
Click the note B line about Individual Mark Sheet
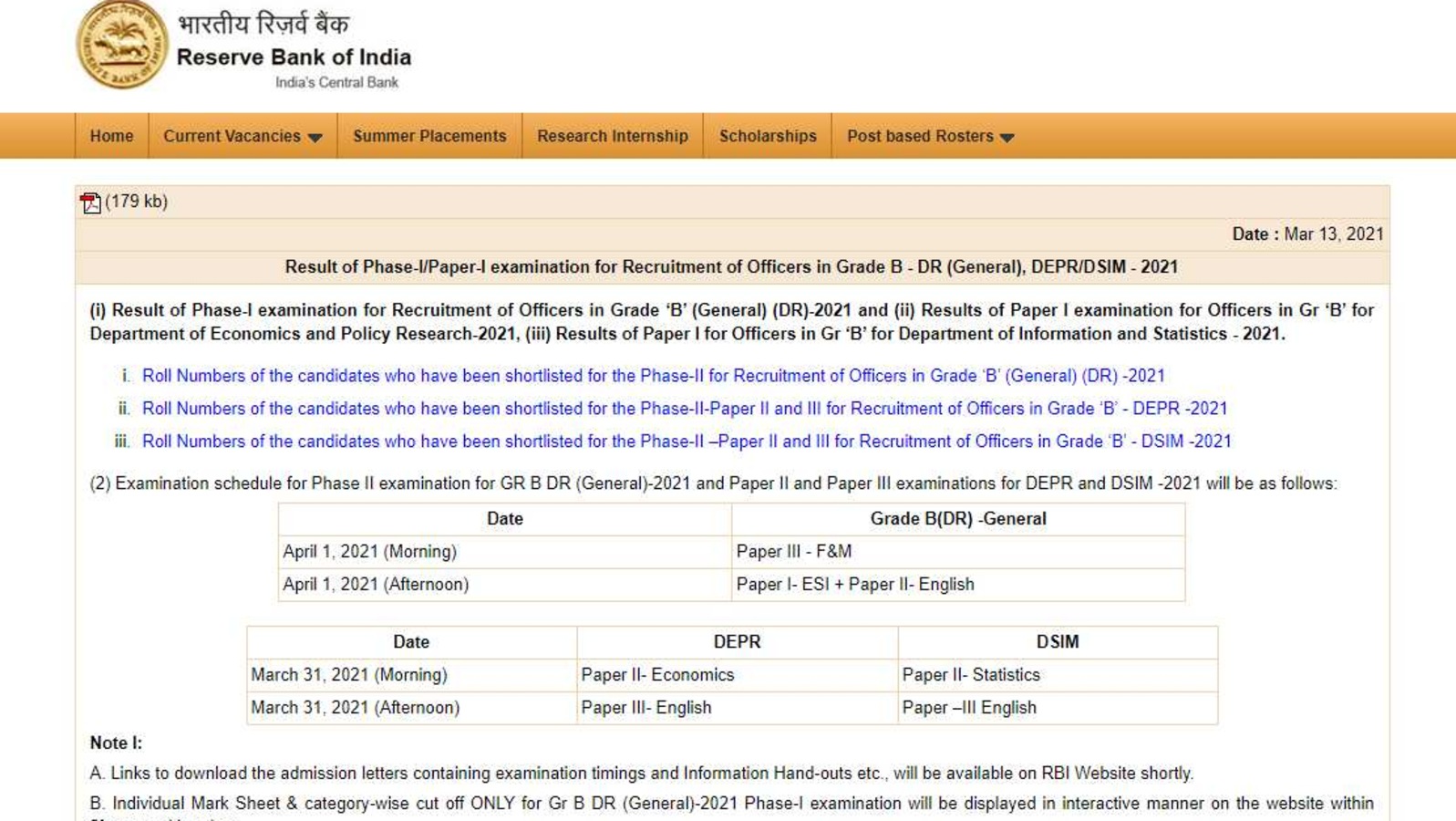pyautogui.click(x=731, y=804)
